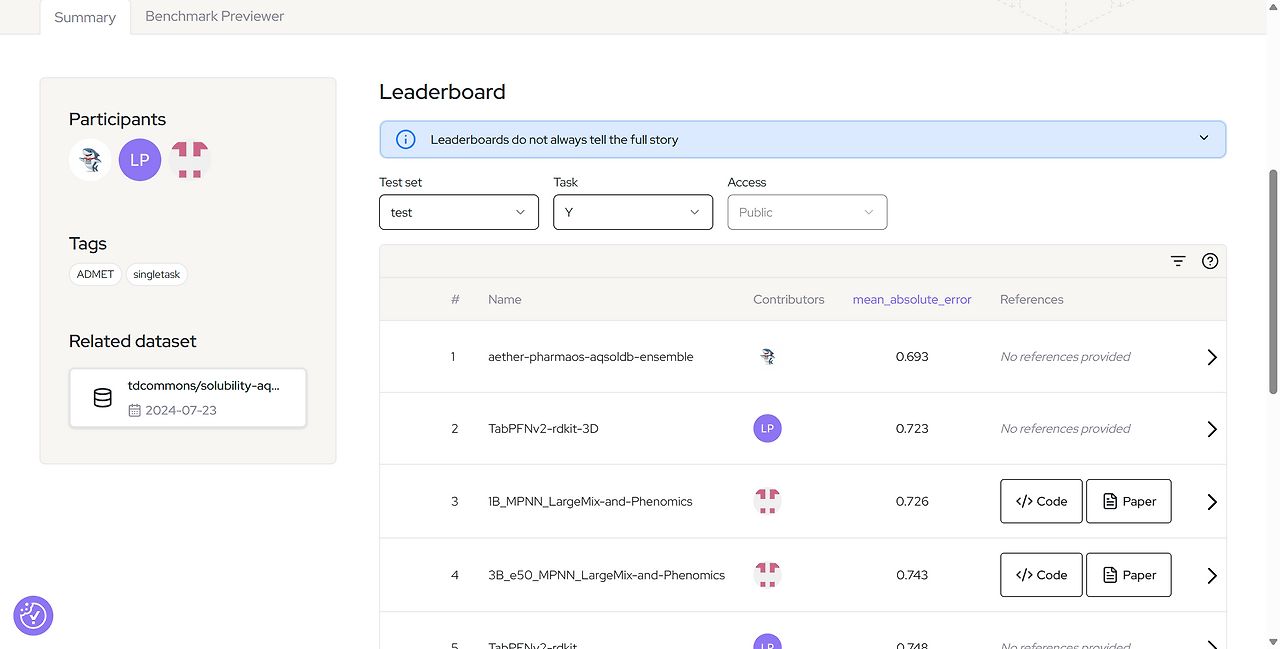Click the name aether-pharmaos-aqsoldb-ensemble

(x=590, y=356)
